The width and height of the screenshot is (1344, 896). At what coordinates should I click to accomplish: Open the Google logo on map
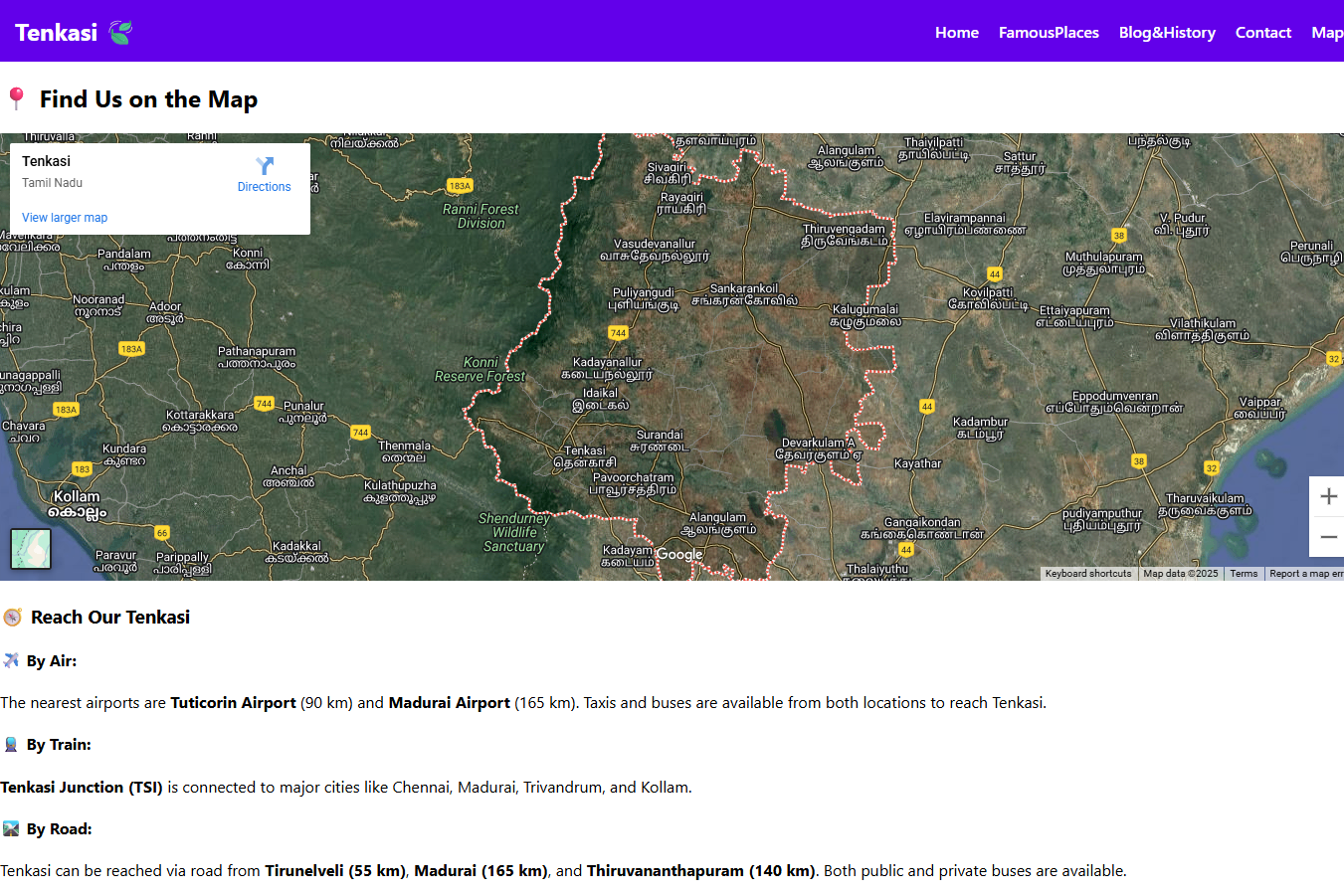coord(679,555)
